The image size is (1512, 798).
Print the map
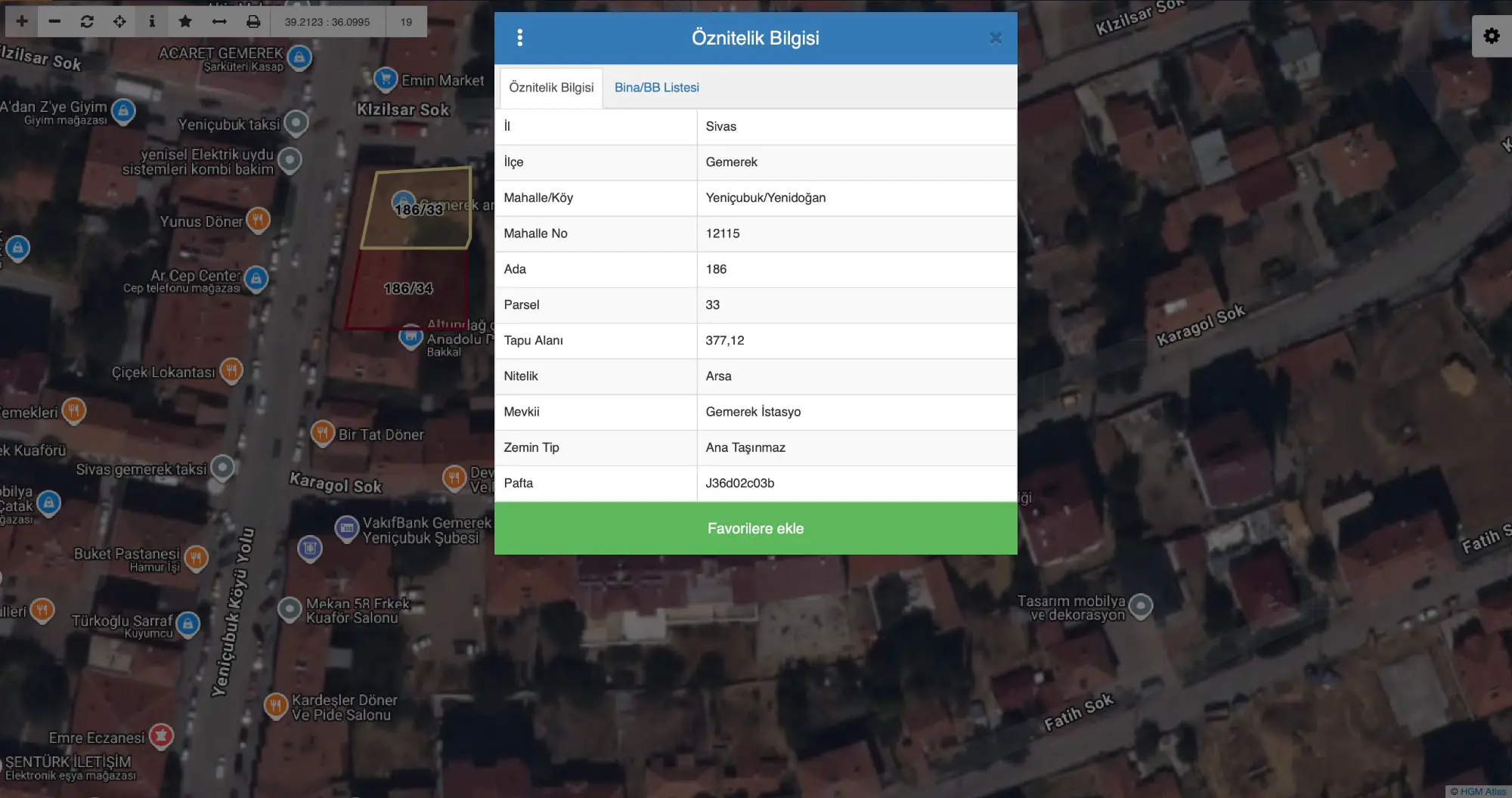pos(253,21)
